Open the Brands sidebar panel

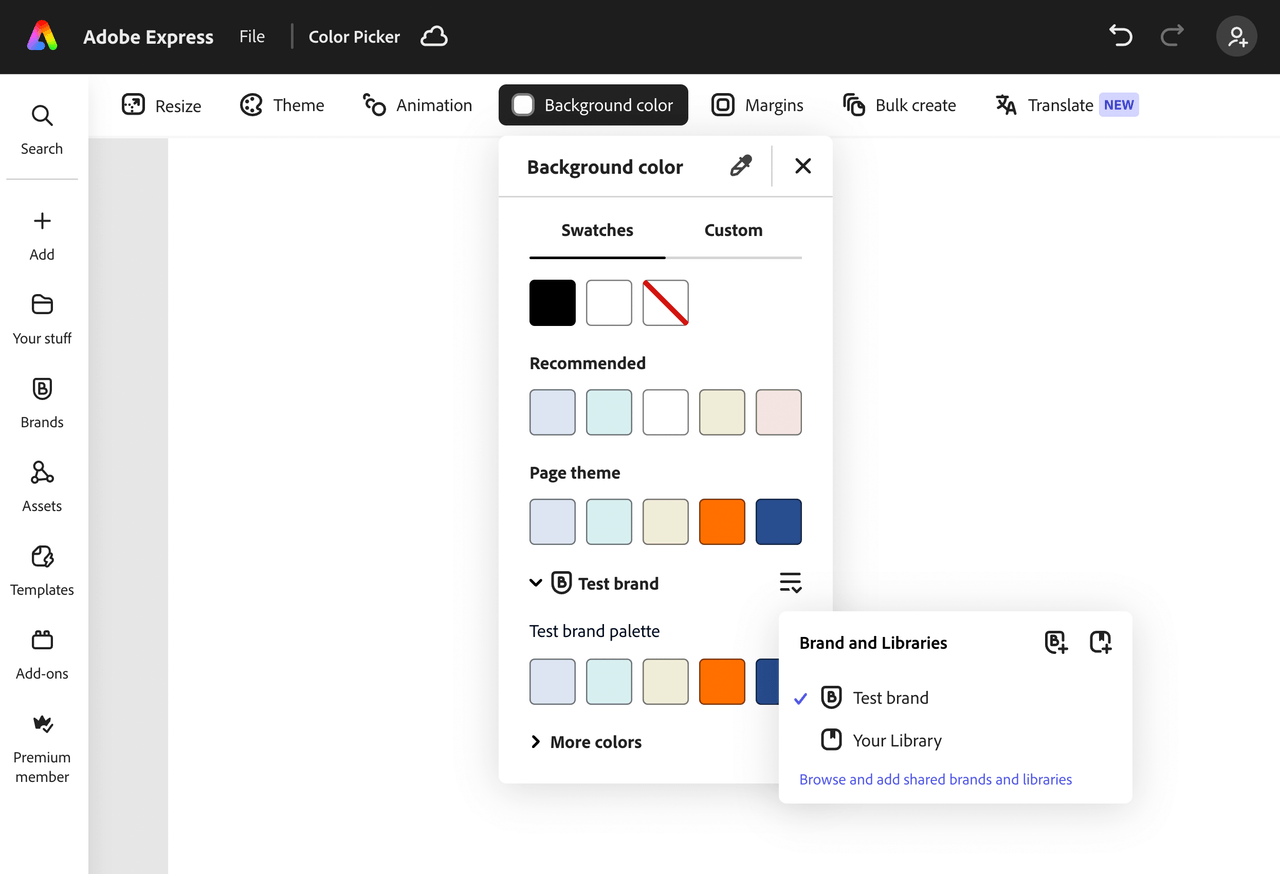[42, 403]
